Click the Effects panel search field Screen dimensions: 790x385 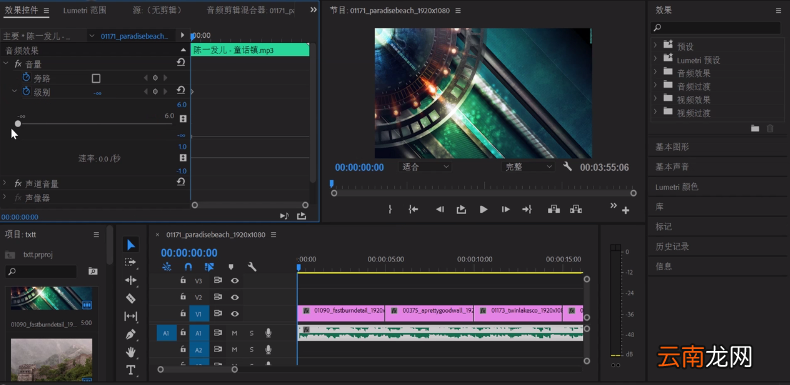tap(715, 28)
